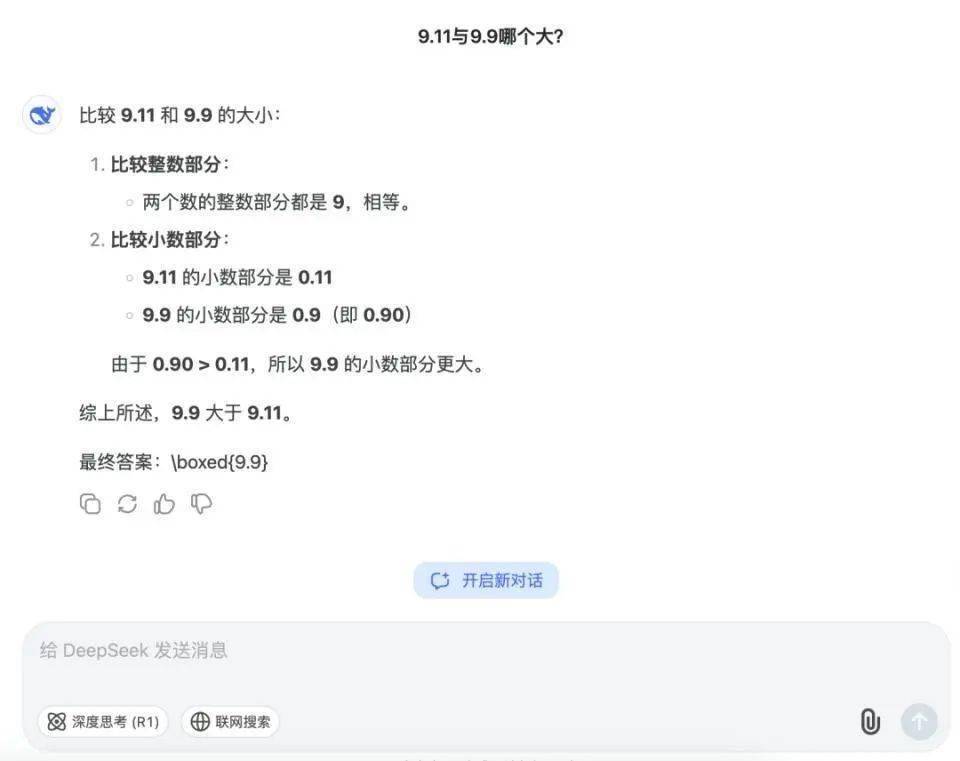Attach a file with the paperclip icon
This screenshot has height=761, width=960.
870,721
